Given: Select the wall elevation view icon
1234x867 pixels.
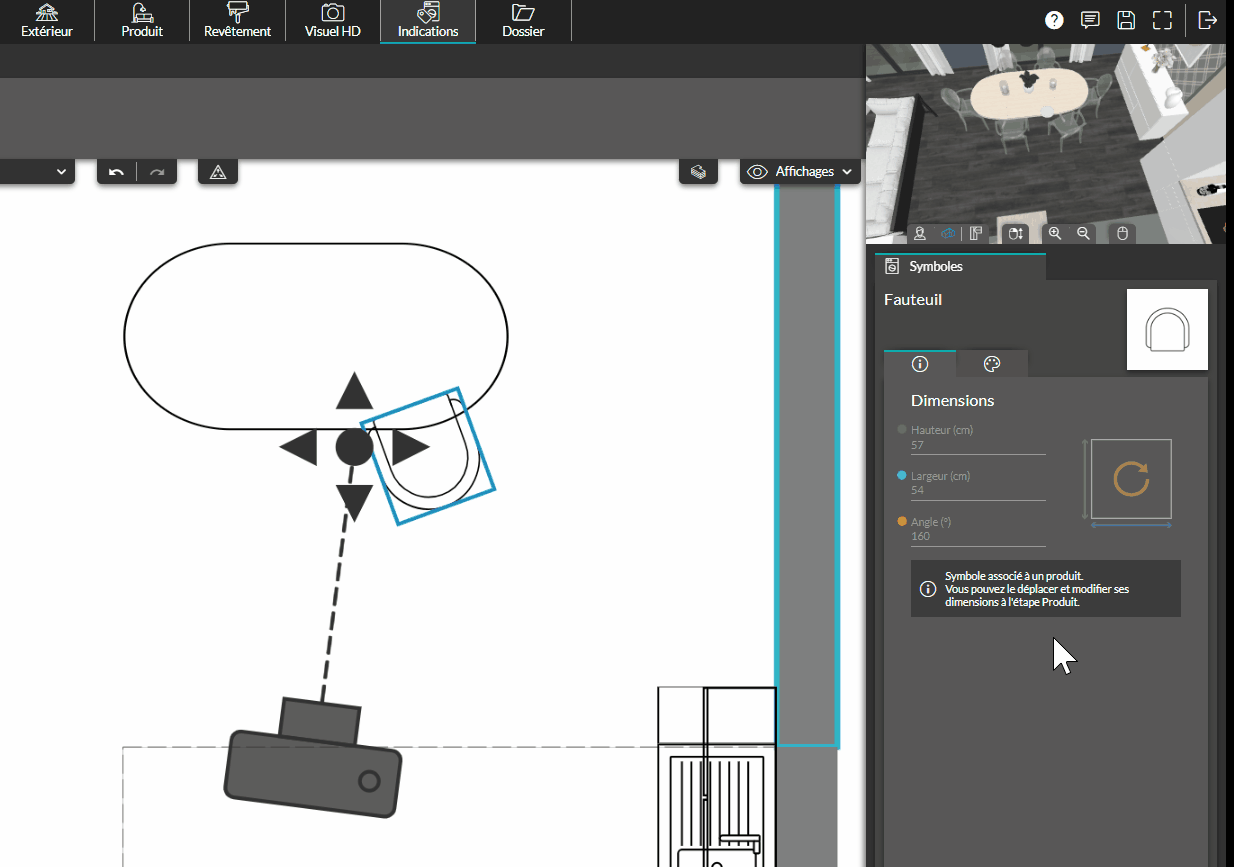Looking at the screenshot, I should [976, 233].
